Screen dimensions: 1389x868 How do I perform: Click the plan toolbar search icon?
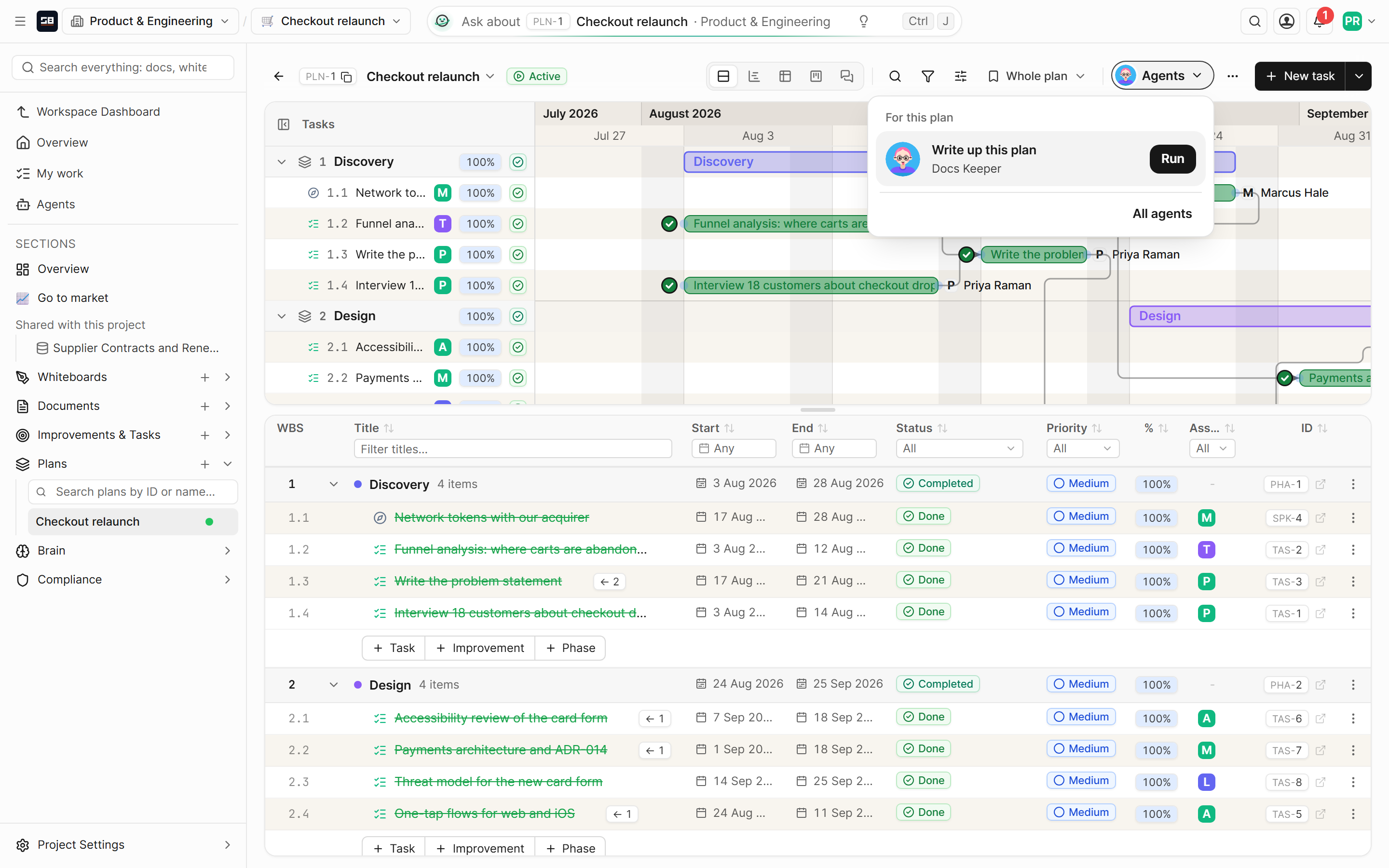pyautogui.click(x=895, y=76)
